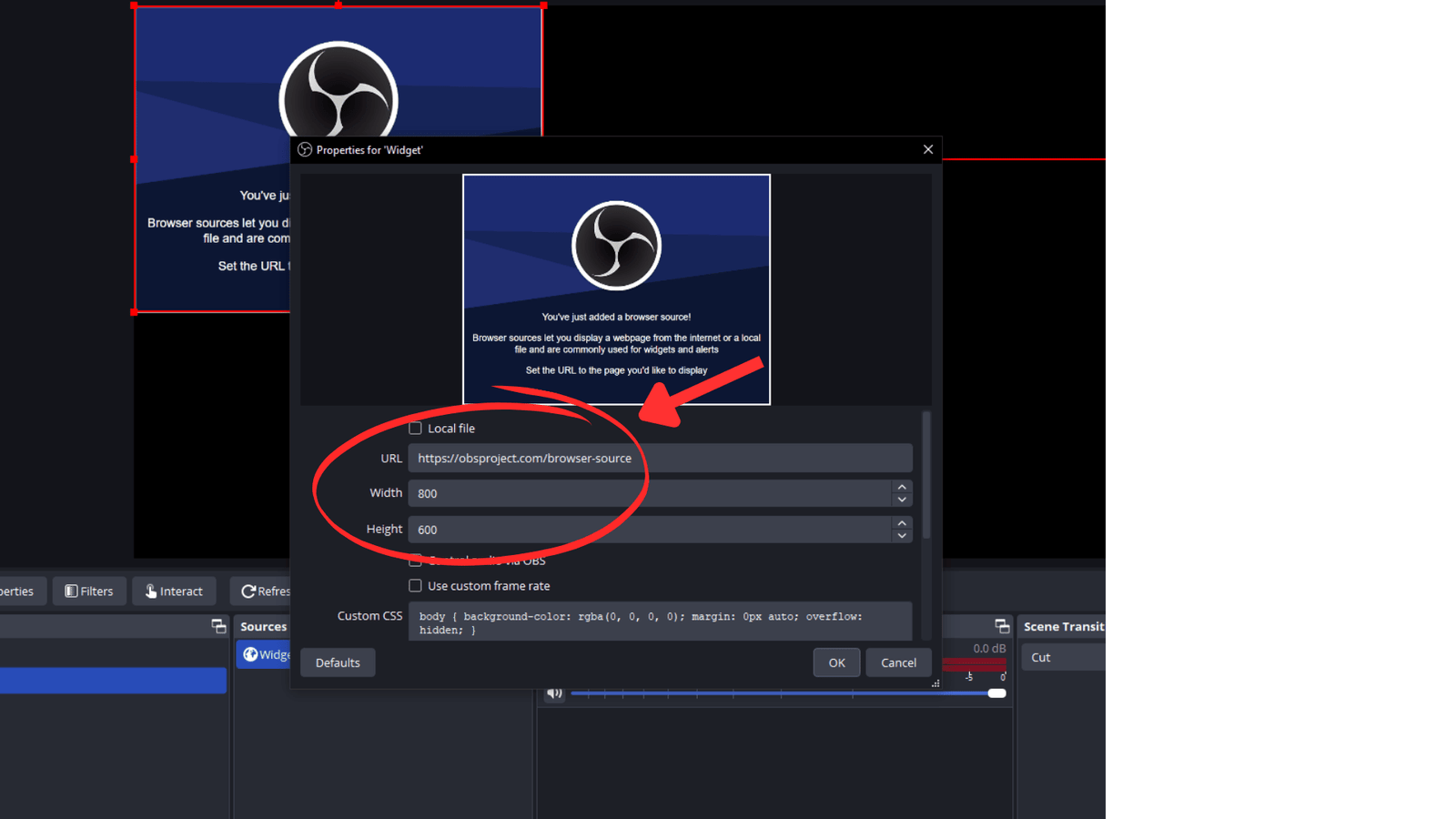Decrease the Width stepper value
This screenshot has height=819, width=1456.
902,500
